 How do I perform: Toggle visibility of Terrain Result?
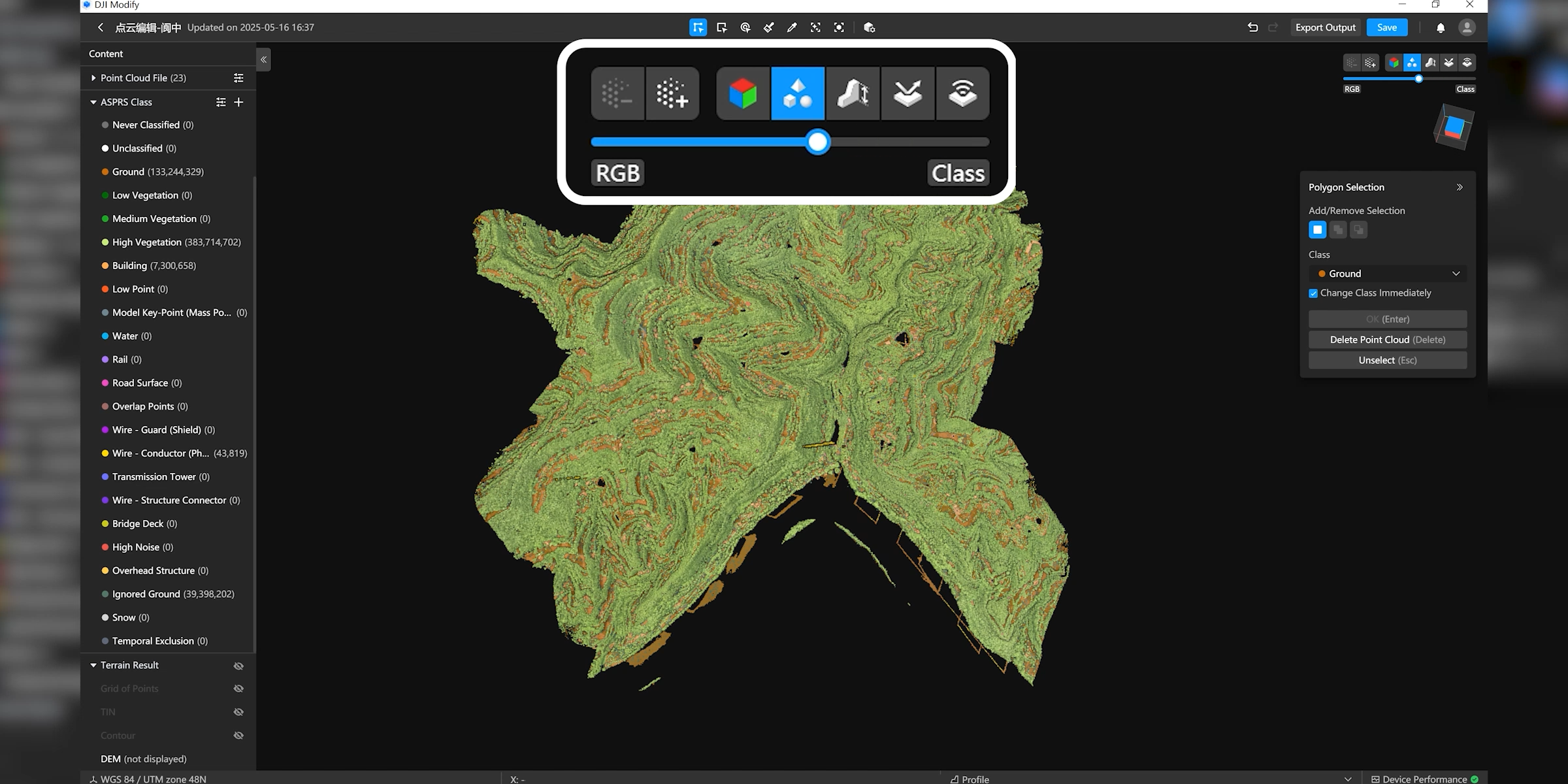tap(238, 666)
